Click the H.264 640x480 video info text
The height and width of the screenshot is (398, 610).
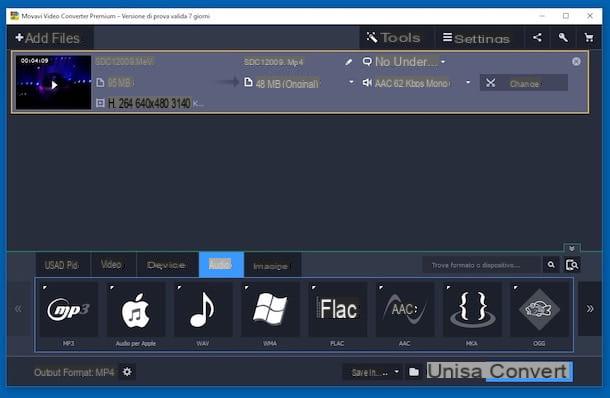point(150,103)
